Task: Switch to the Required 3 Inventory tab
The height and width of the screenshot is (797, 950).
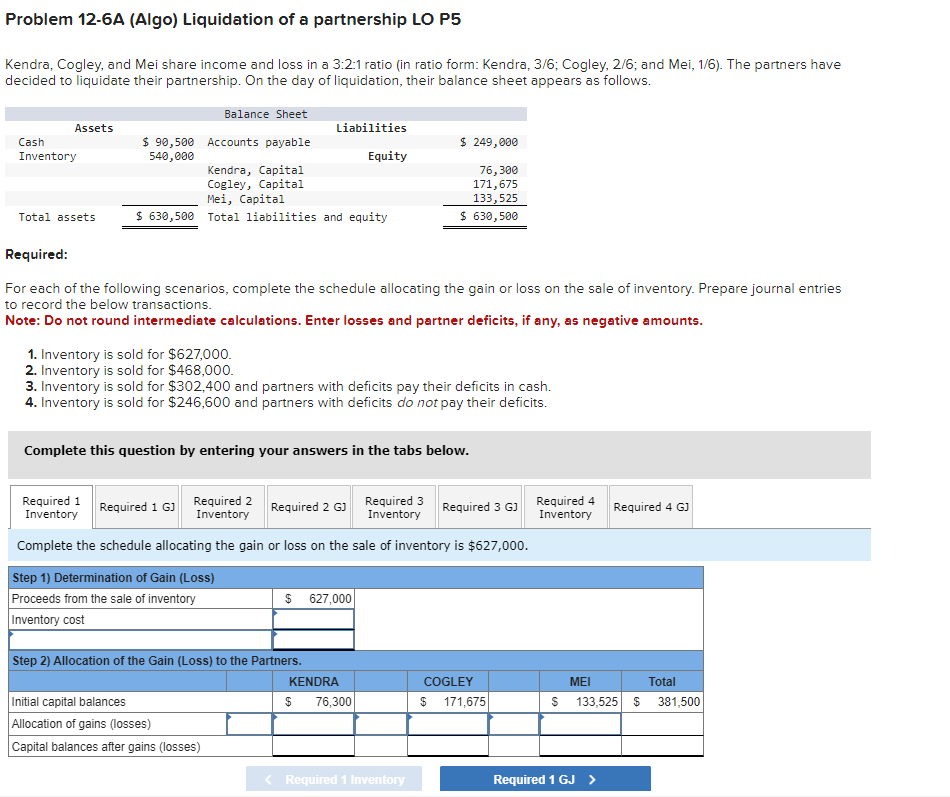Action: click(x=394, y=506)
